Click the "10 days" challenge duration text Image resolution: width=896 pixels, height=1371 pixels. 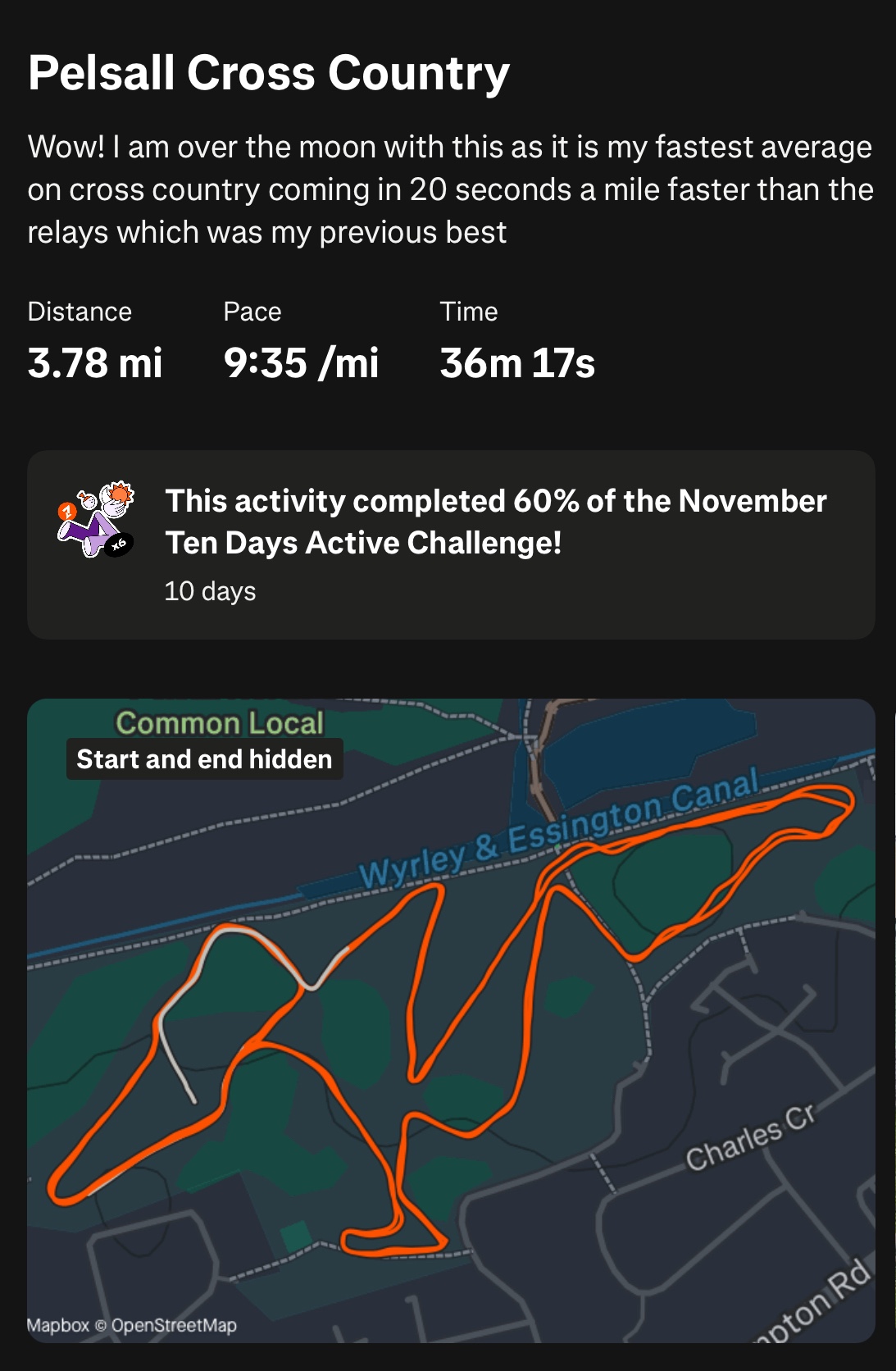(210, 591)
